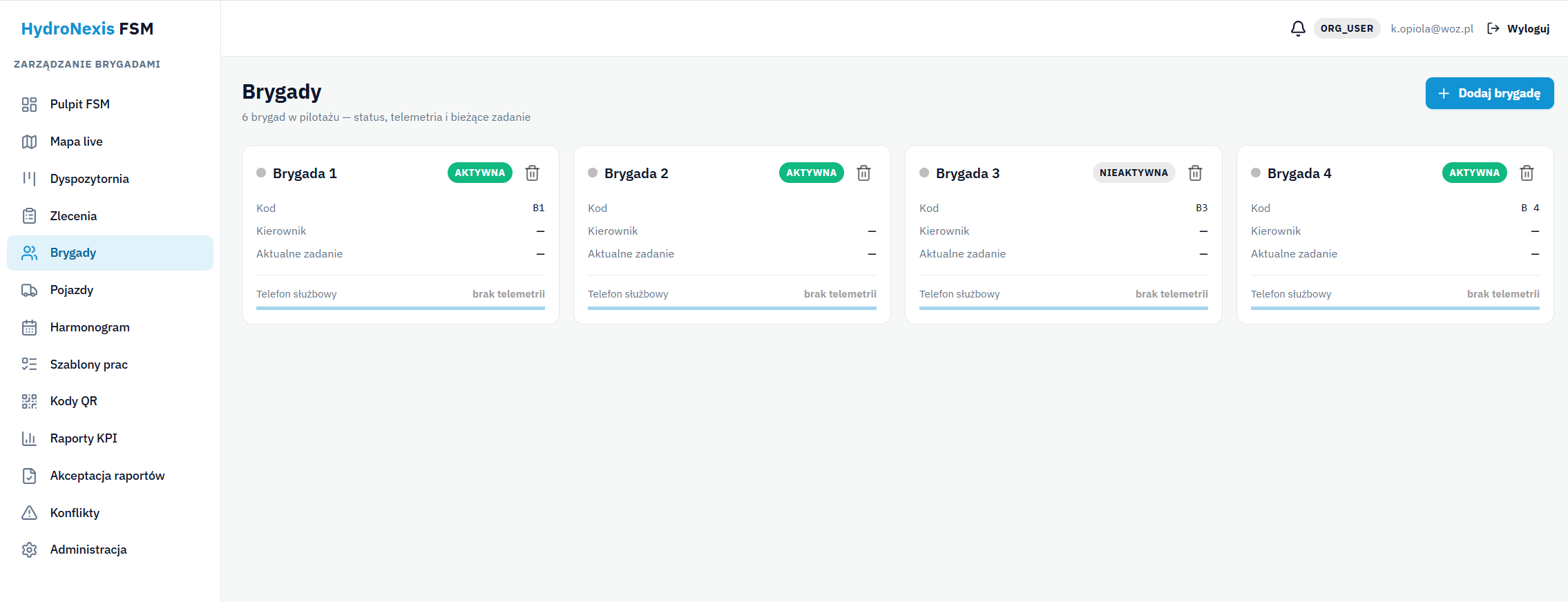1568x602 pixels.
Task: Click the Mapa live map icon
Action: click(x=29, y=142)
